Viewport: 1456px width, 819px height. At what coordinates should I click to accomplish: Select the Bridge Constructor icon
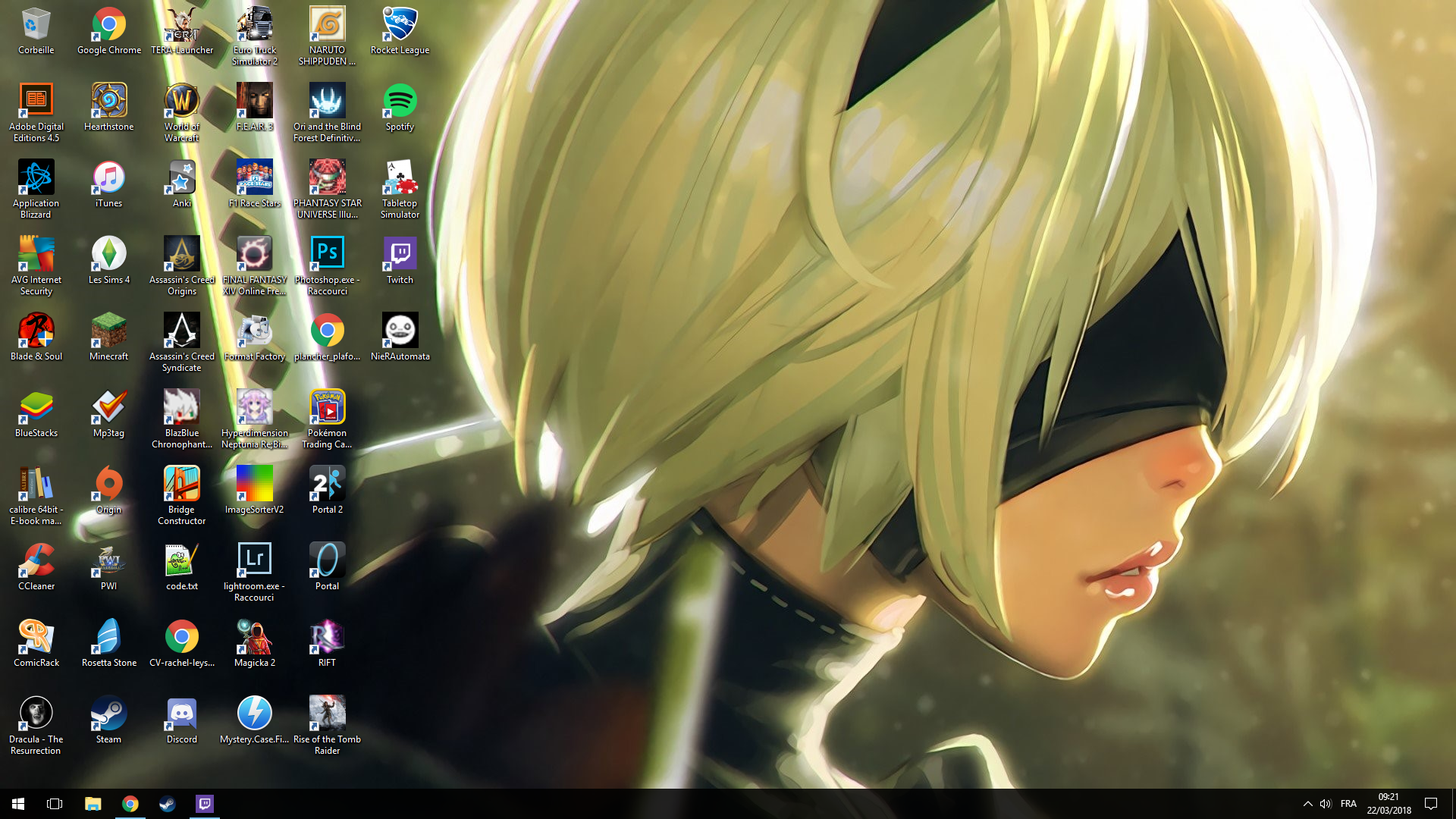click(182, 496)
